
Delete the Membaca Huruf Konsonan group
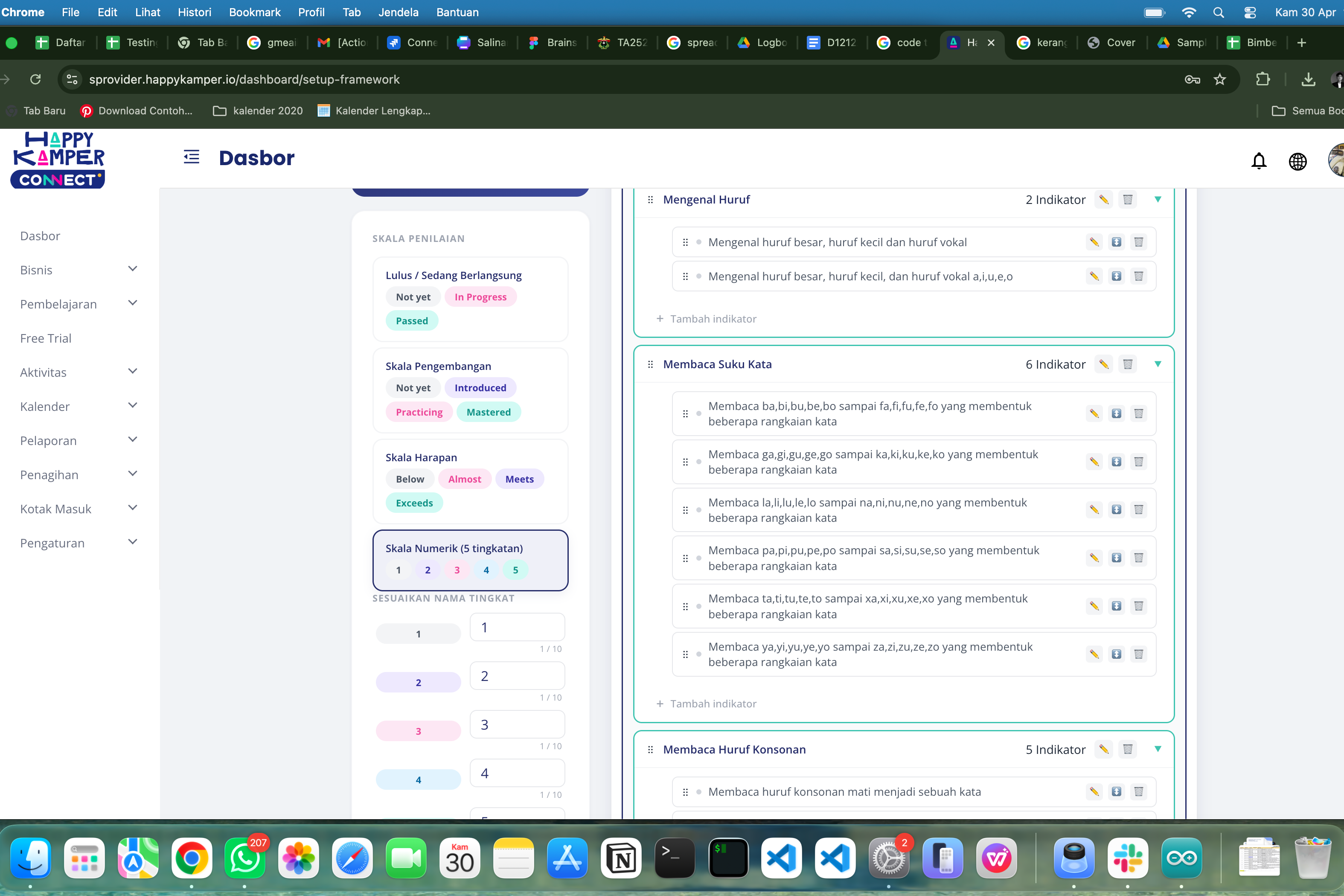(x=1127, y=749)
